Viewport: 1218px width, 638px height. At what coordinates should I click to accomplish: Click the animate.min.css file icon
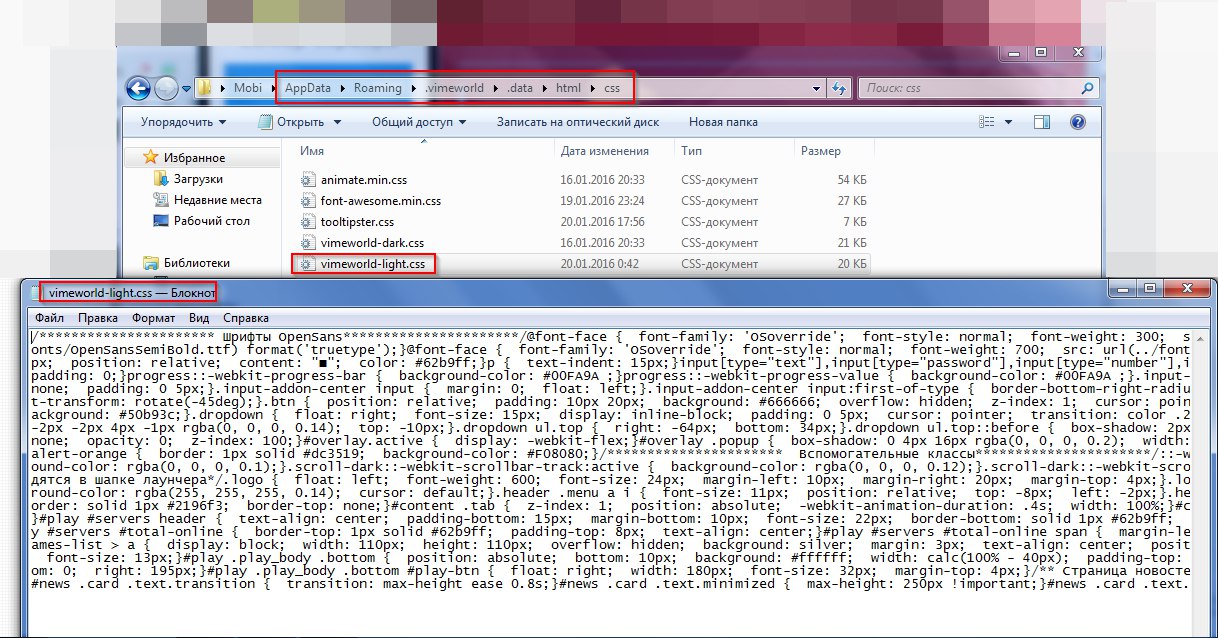(x=308, y=180)
